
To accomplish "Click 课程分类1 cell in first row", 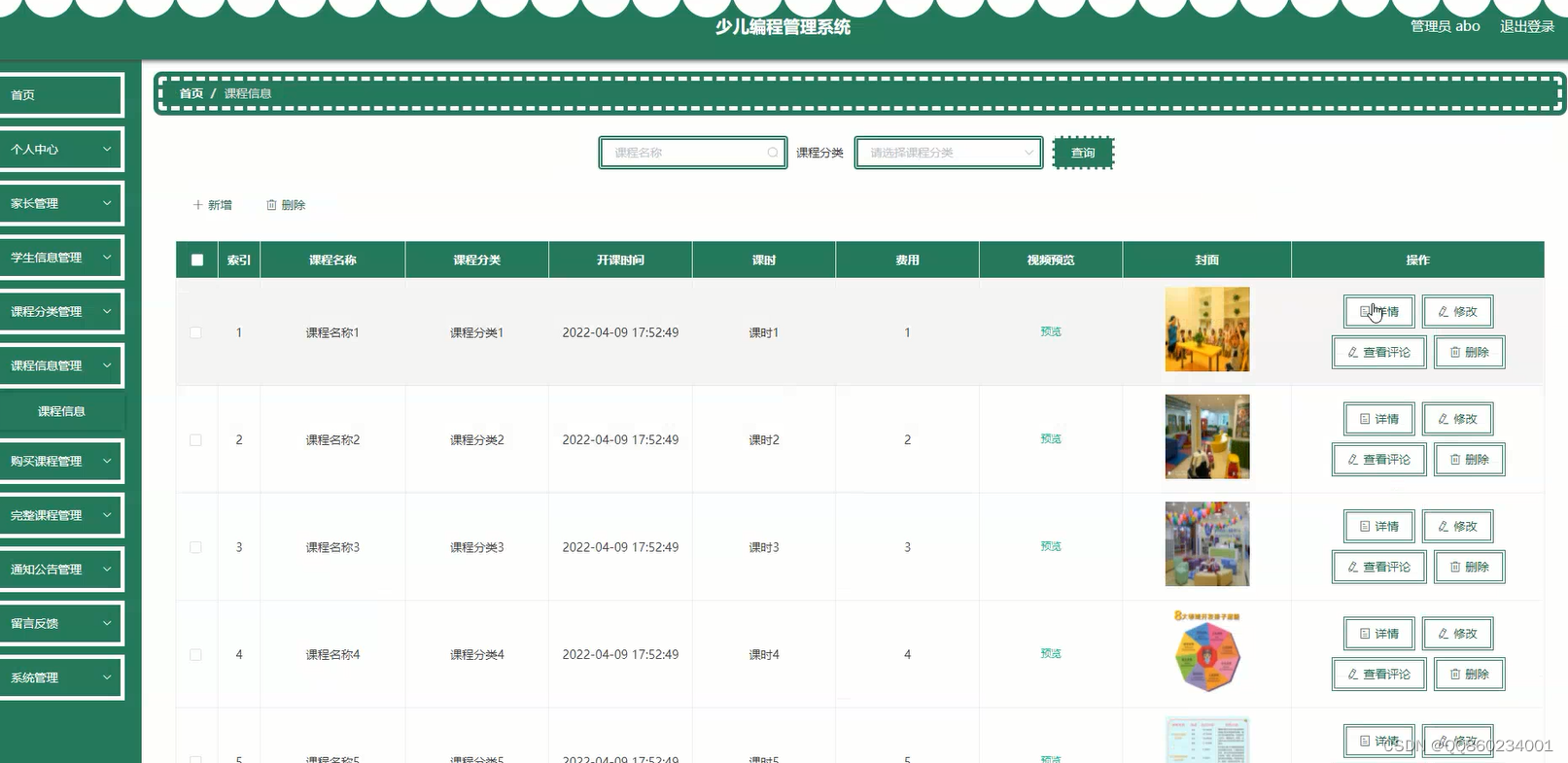I will (x=476, y=332).
